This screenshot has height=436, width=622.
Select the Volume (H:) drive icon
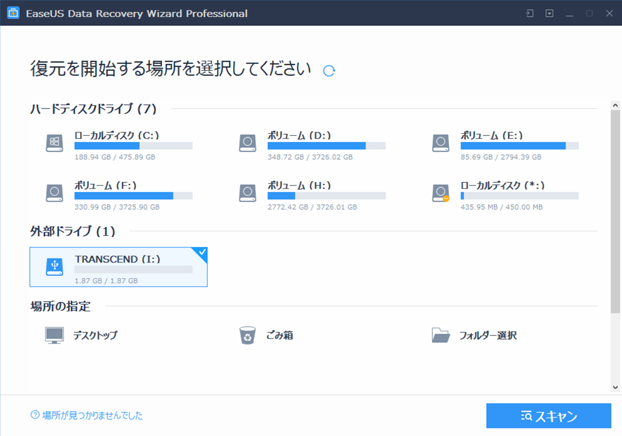[248, 193]
